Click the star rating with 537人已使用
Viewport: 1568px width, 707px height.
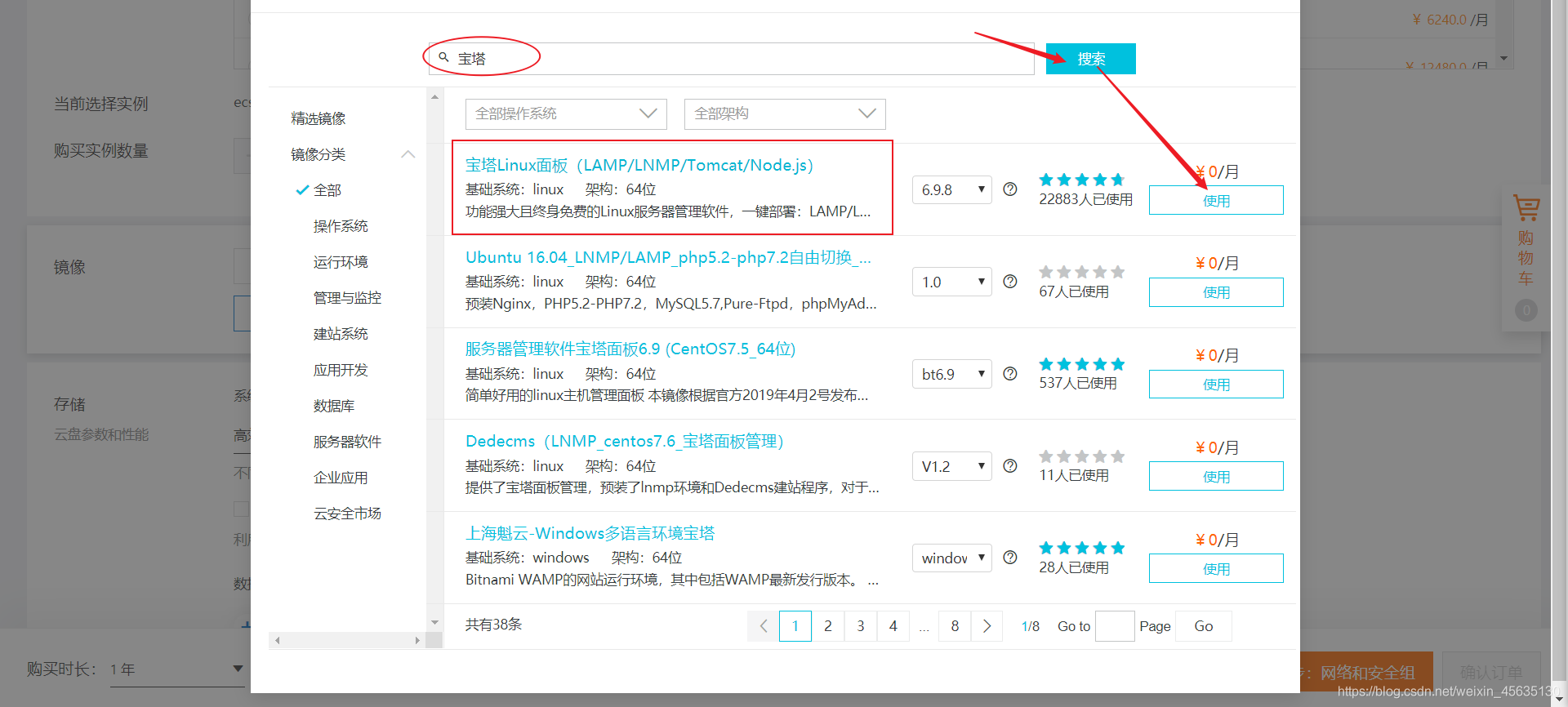tap(1081, 364)
